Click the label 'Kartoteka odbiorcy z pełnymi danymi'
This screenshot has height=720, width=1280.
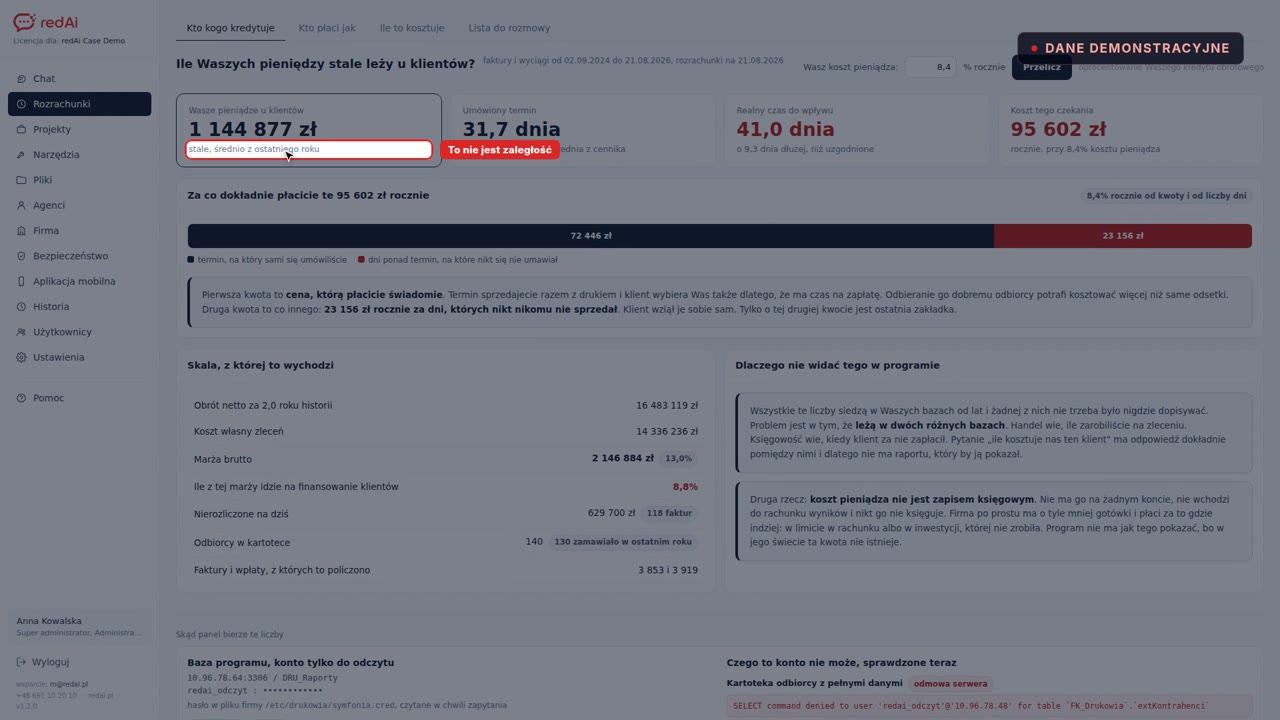click(x=815, y=684)
